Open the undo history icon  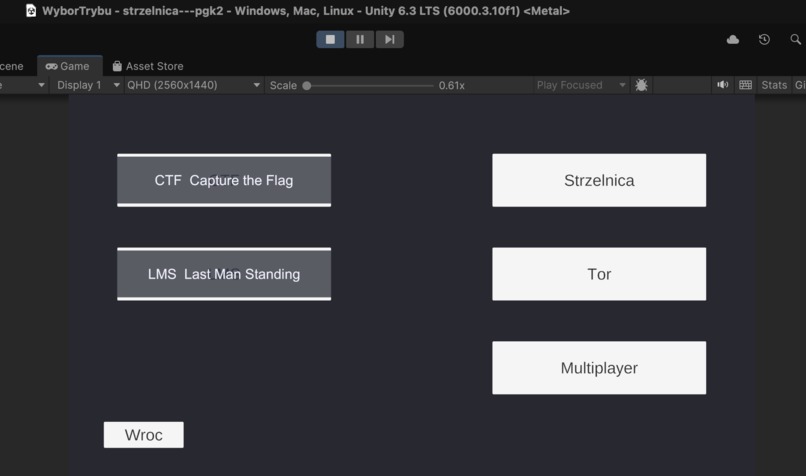coord(764,40)
